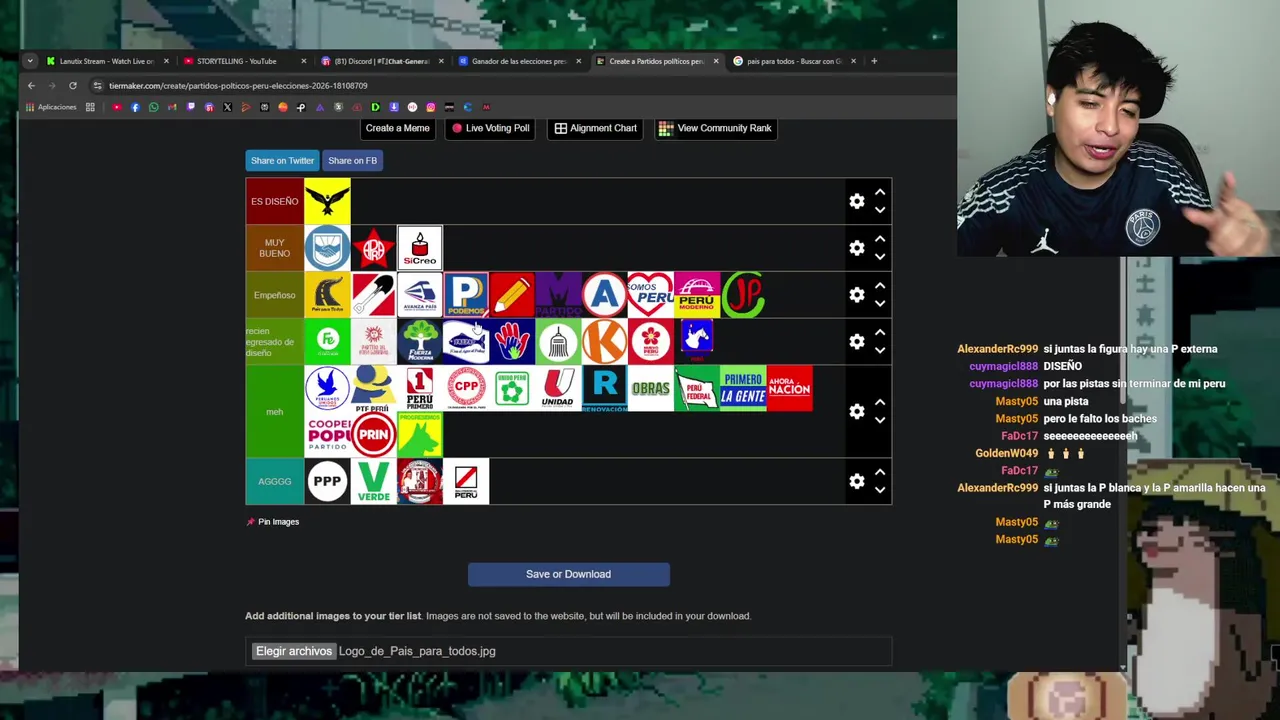Image resolution: width=1280 pixels, height=720 pixels.
Task: Switch to pais para todos search tab
Action: point(794,61)
